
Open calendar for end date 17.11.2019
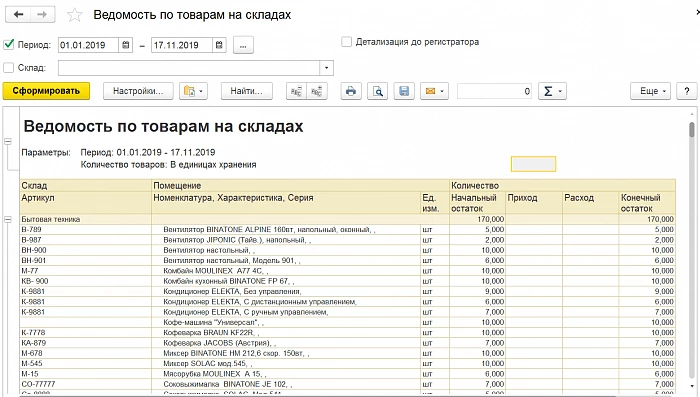point(219,45)
